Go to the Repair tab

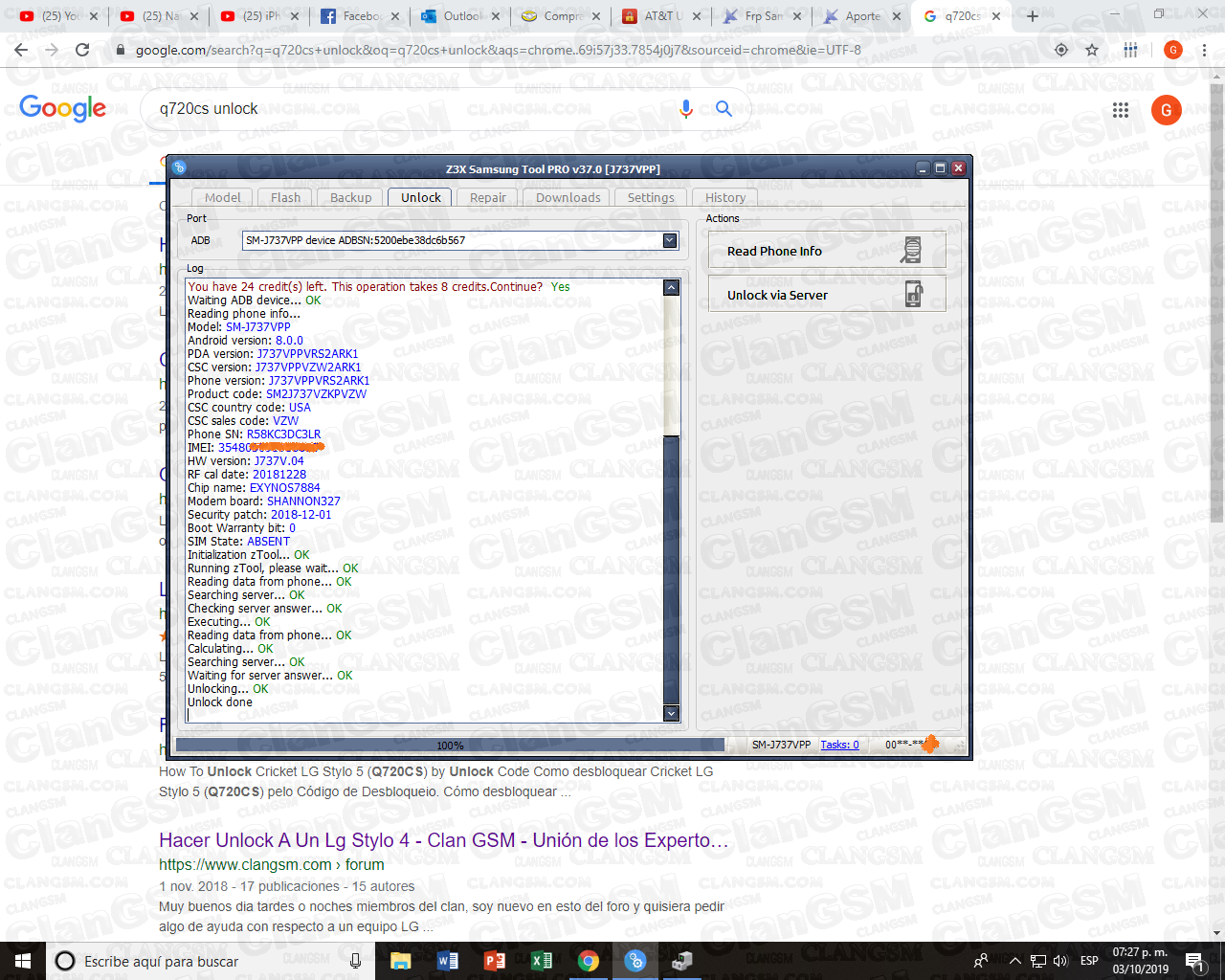(x=488, y=197)
